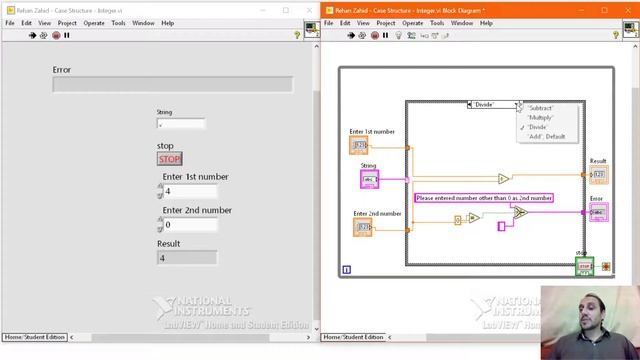The image size is (640, 360).
Task: Select String control terminal on diagram
Action: [x=369, y=179]
